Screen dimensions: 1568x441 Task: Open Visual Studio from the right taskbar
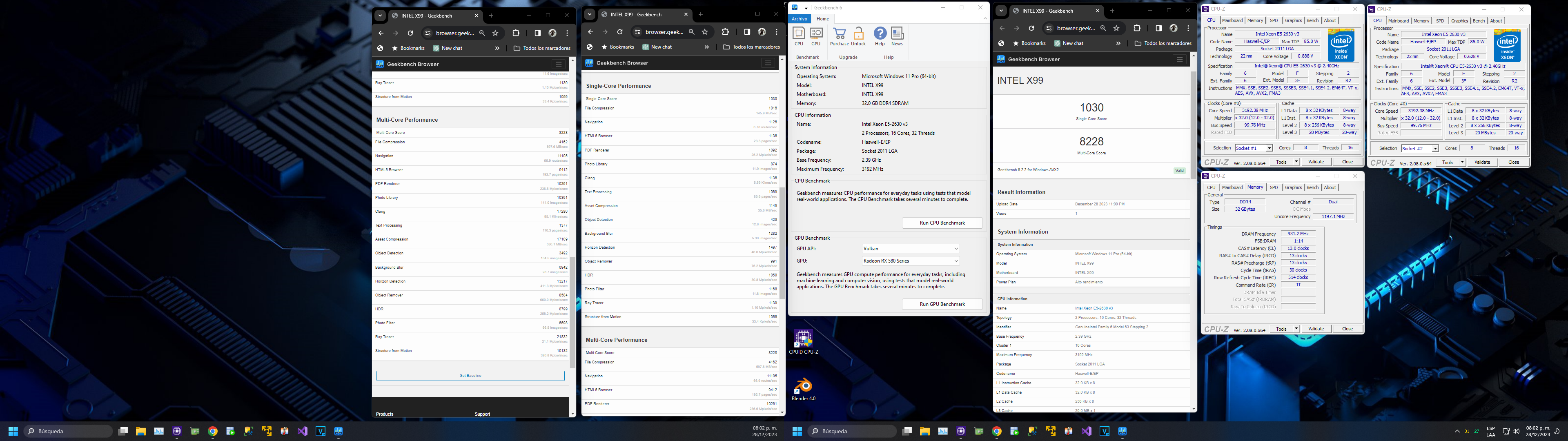[x=1087, y=431]
